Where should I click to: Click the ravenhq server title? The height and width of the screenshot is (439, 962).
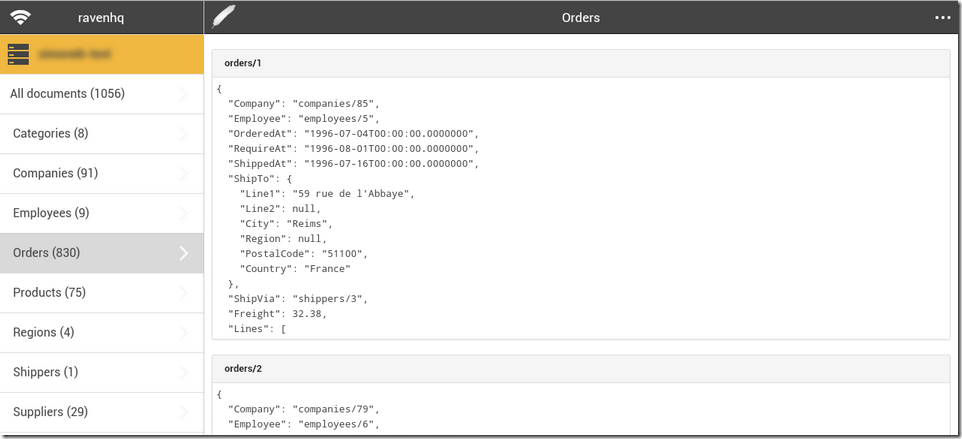coord(101,18)
